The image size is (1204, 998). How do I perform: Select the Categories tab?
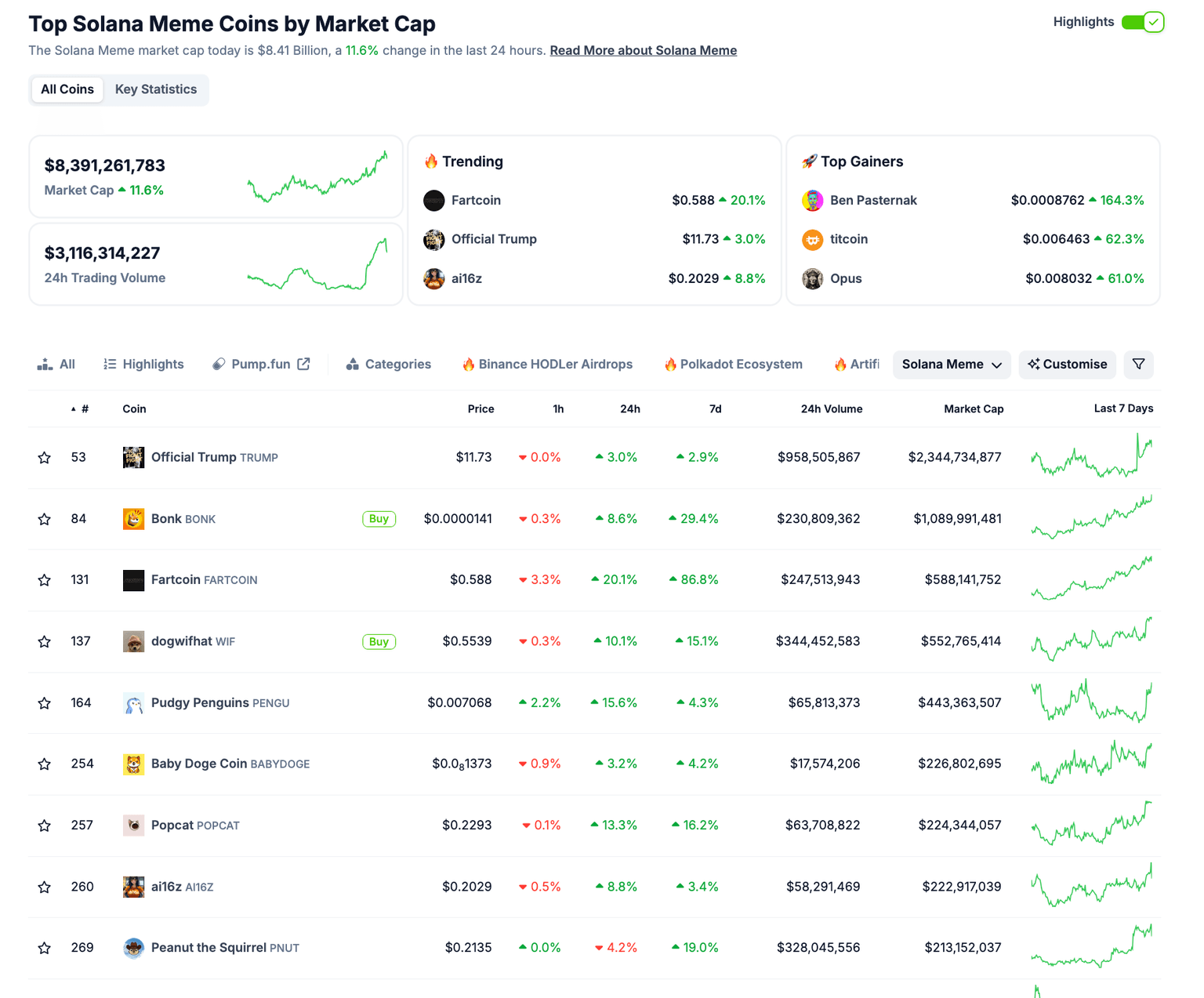pos(389,365)
